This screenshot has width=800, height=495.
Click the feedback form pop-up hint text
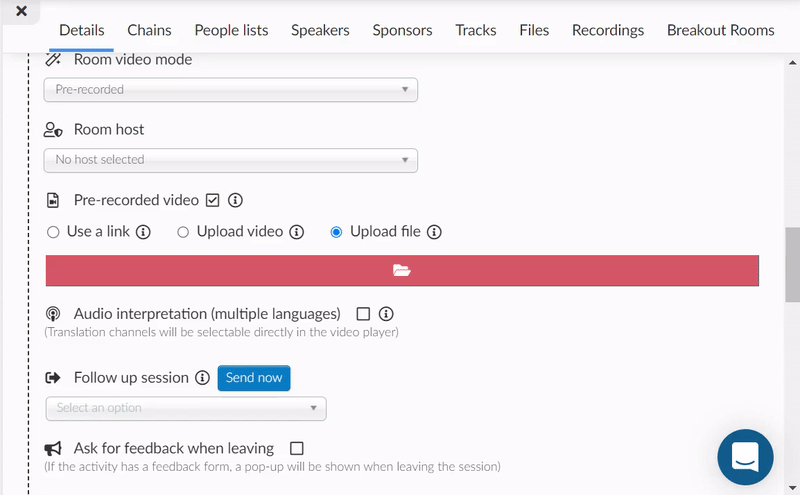pyautogui.click(x=272, y=466)
